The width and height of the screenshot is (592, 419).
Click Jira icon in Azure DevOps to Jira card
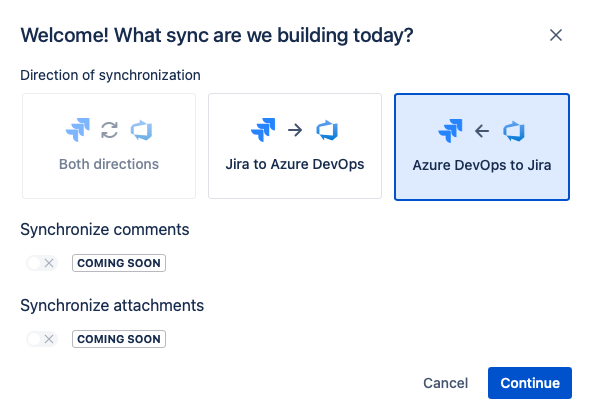tap(450, 131)
